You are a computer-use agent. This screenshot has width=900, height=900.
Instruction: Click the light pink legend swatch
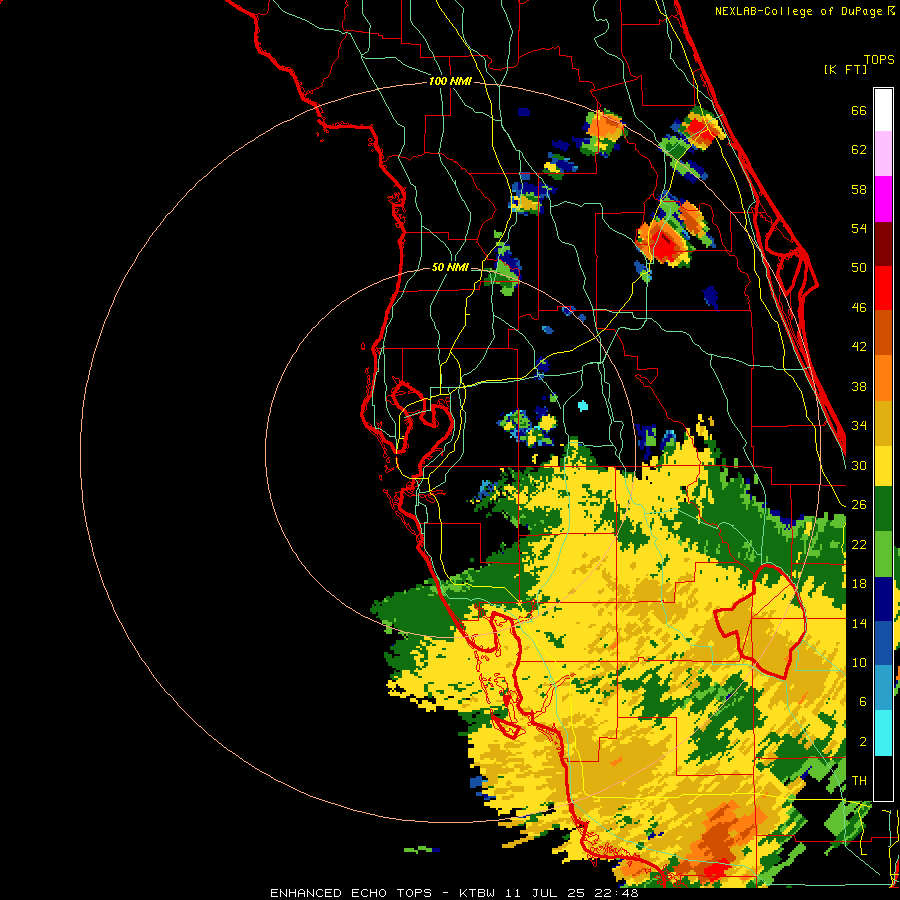883,154
